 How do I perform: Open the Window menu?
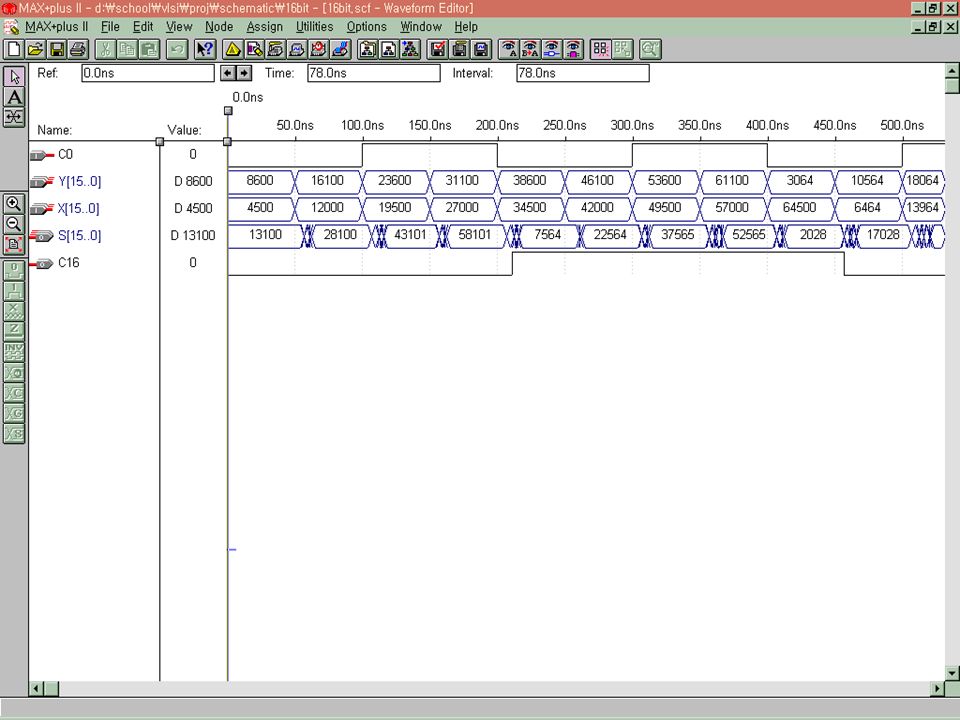point(421,27)
